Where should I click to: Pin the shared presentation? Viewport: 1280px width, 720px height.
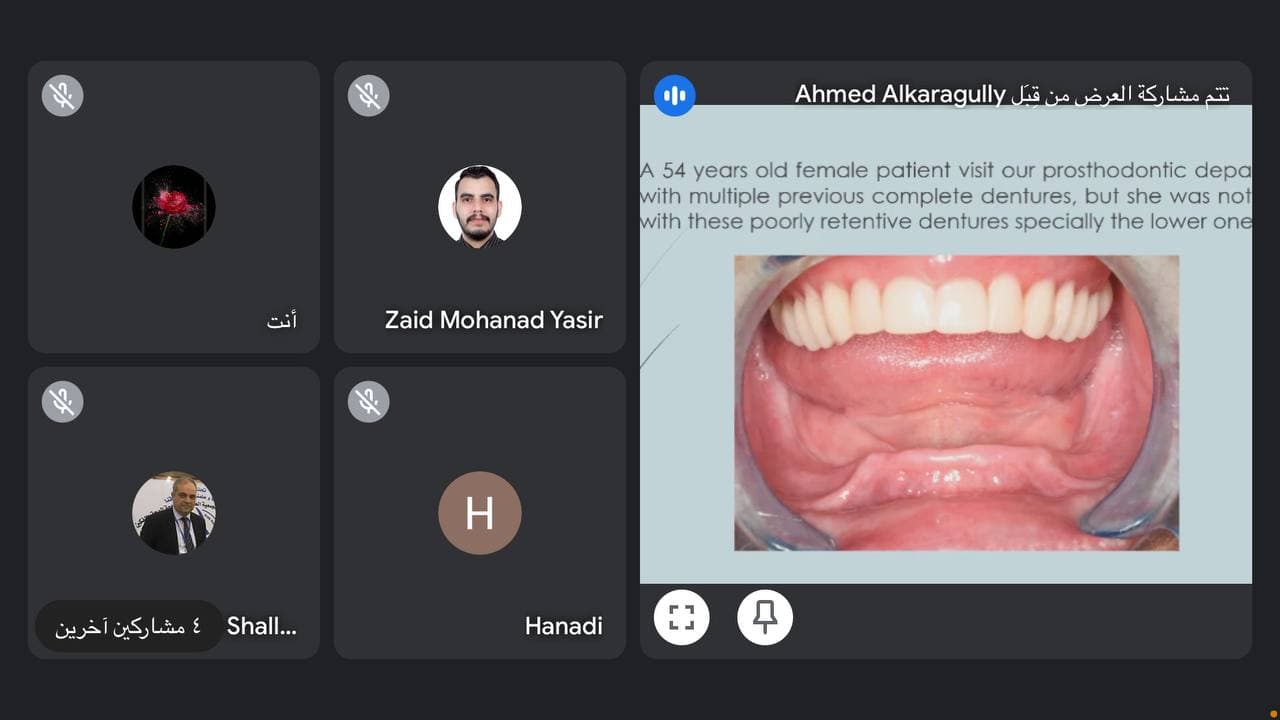pos(765,617)
